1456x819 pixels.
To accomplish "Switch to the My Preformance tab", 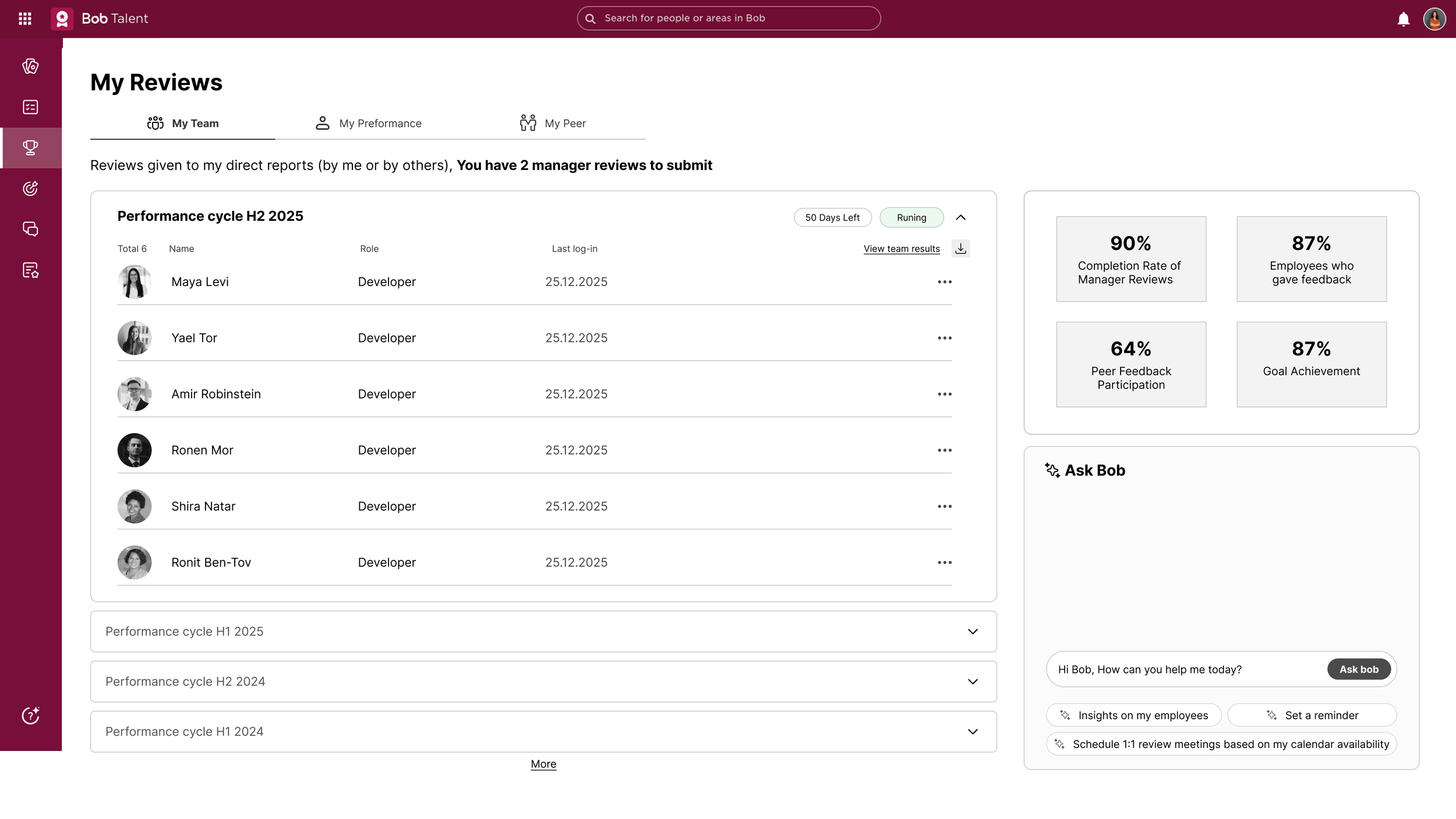I will point(369,123).
